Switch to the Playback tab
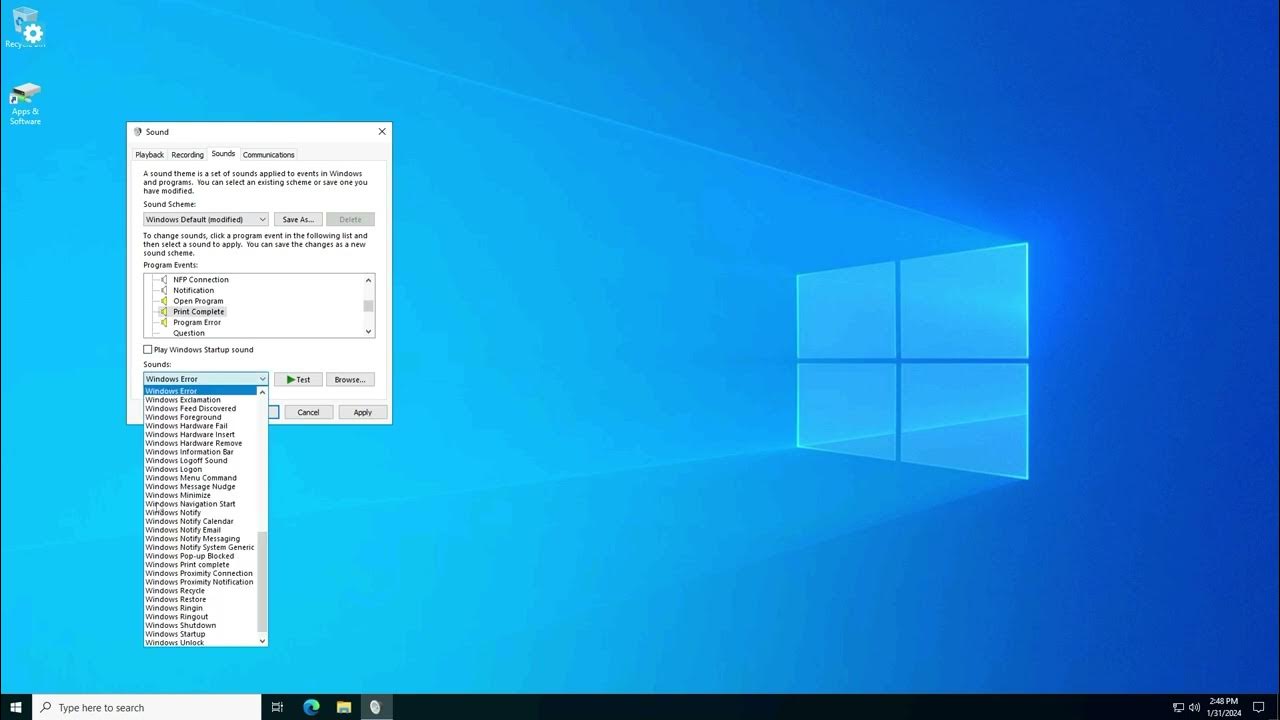The width and height of the screenshot is (1280, 720). click(150, 155)
